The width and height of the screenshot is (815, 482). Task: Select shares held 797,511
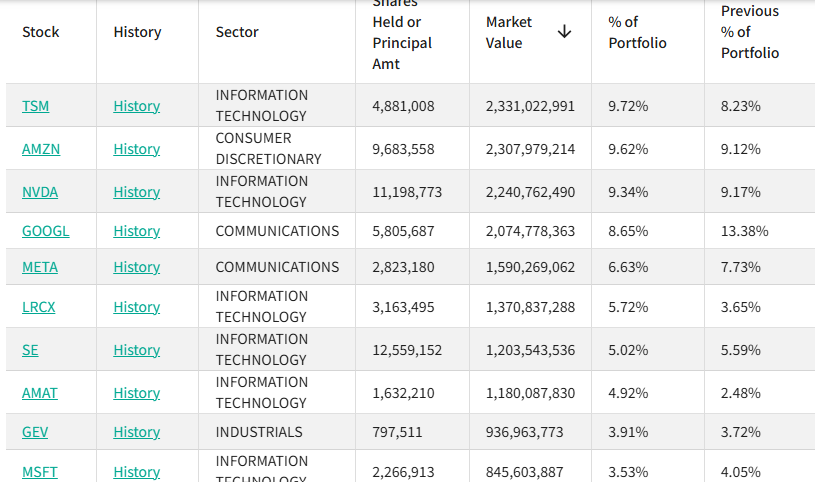tap(398, 433)
